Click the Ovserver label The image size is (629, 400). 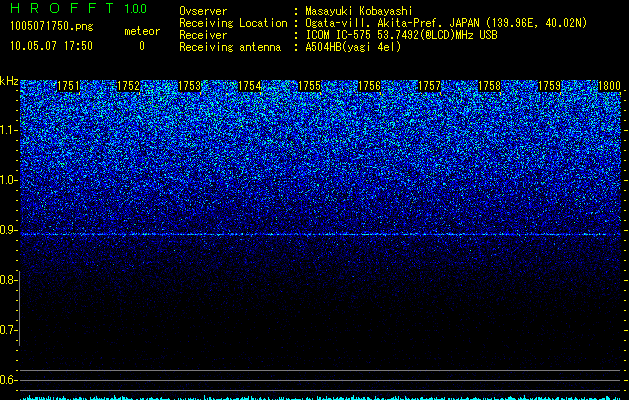(x=203, y=11)
